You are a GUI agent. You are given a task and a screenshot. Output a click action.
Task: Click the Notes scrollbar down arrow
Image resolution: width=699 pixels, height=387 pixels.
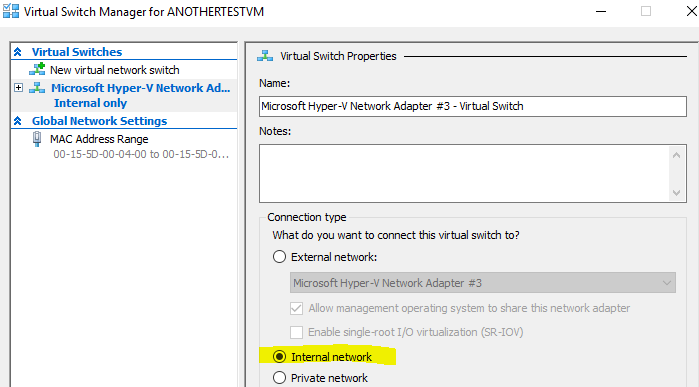(676, 193)
